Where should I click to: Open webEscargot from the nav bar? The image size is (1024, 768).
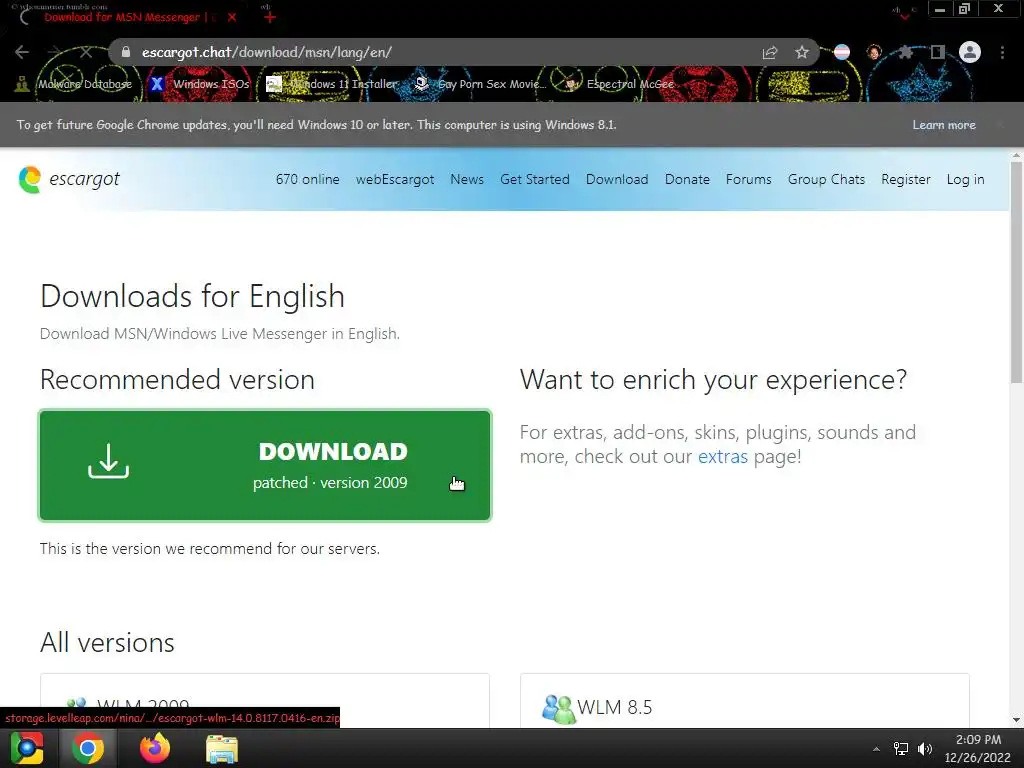[394, 180]
